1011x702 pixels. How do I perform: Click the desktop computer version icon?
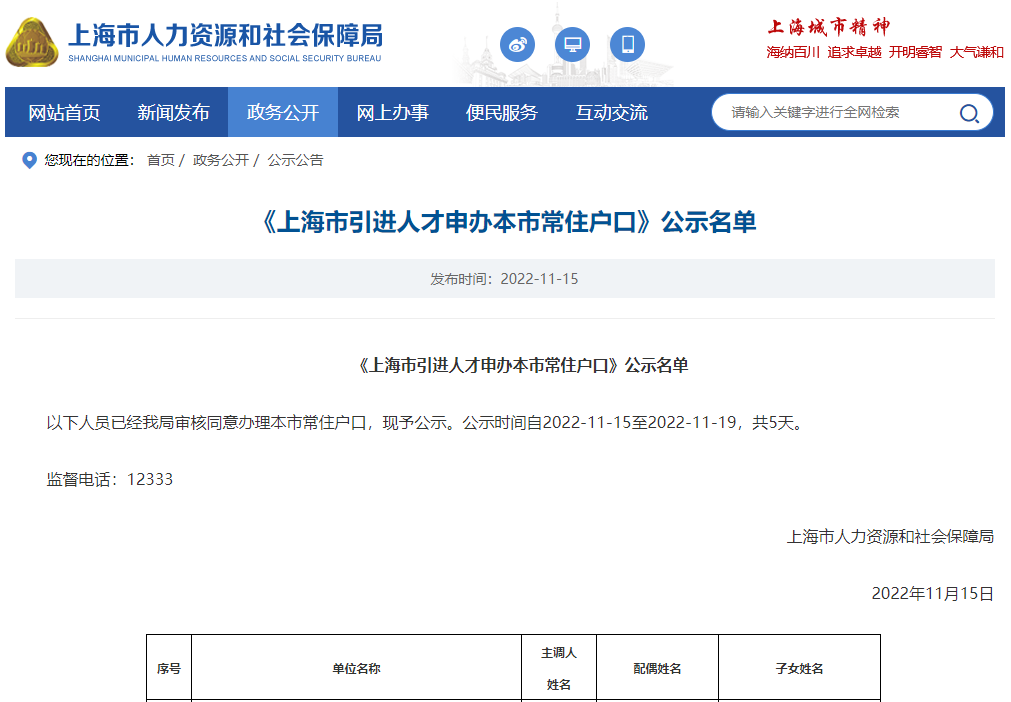click(572, 44)
